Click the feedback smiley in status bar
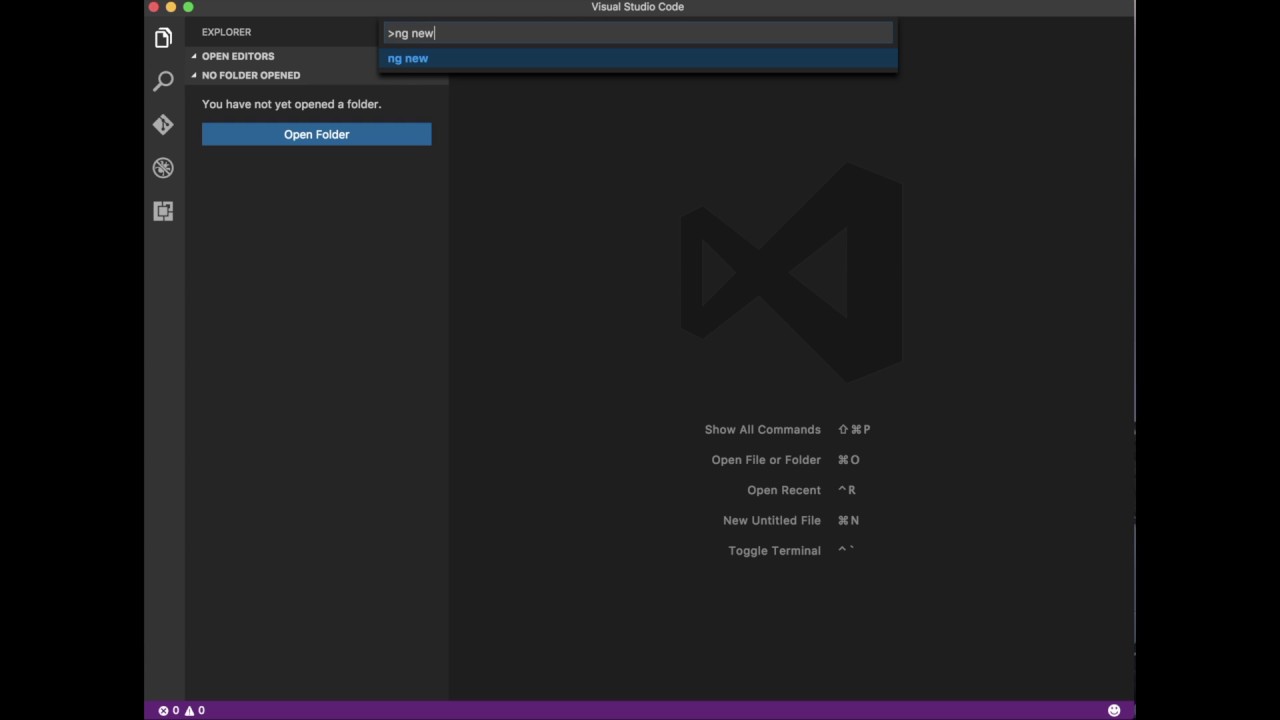The height and width of the screenshot is (720, 1280). pos(1114,710)
